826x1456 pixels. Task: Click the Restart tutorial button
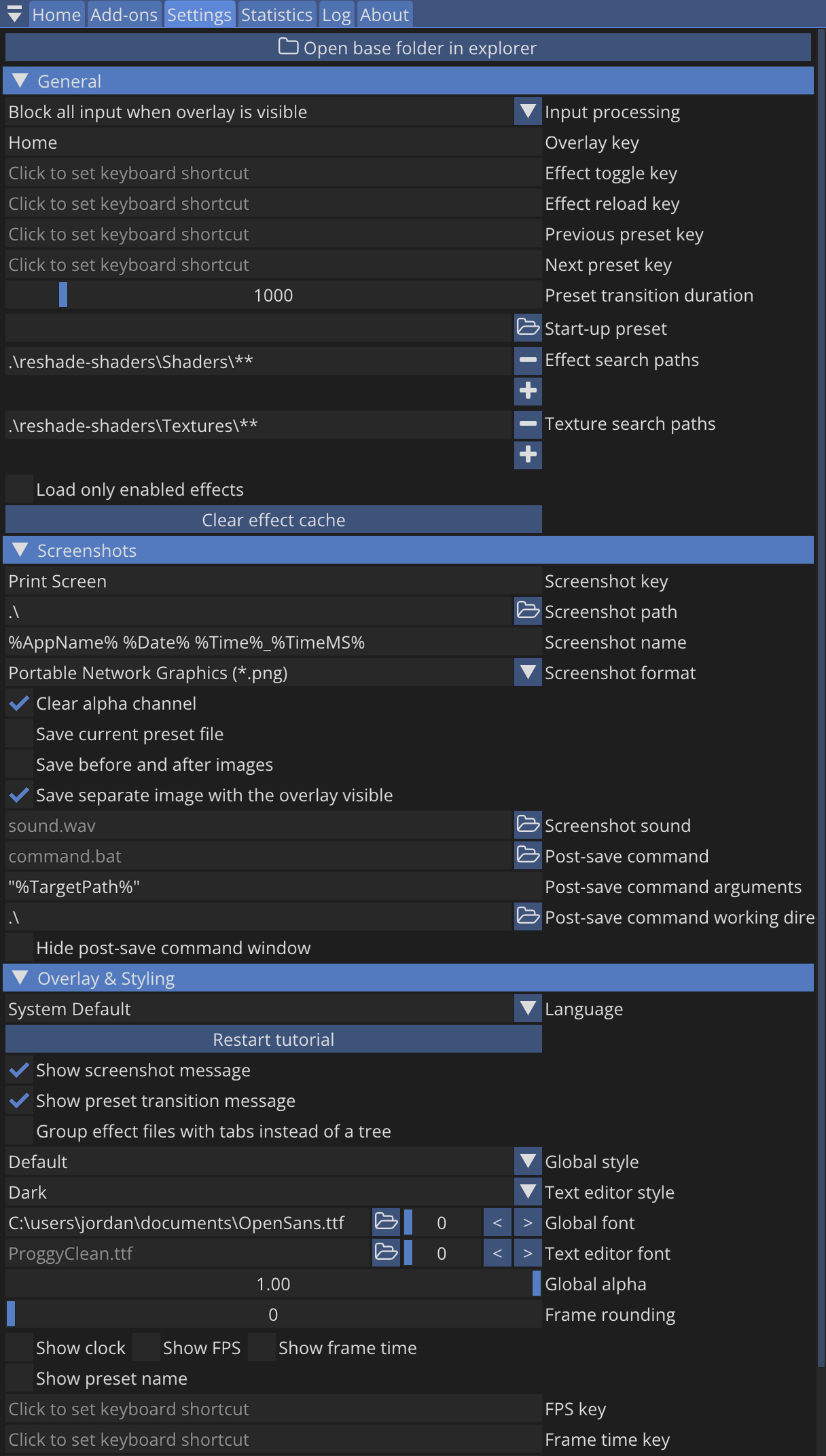(274, 1039)
